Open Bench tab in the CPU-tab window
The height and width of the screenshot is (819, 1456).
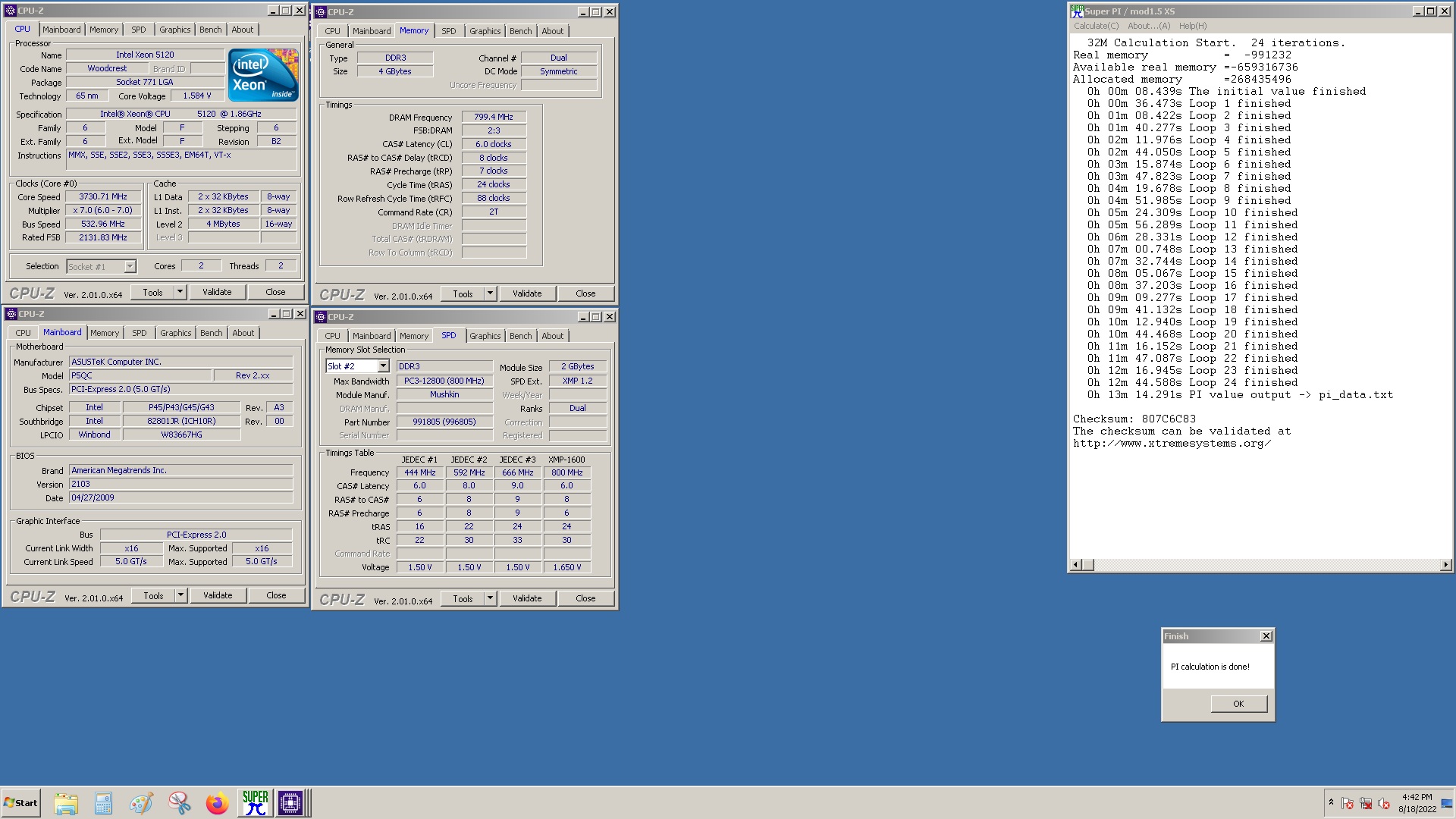coord(211,30)
